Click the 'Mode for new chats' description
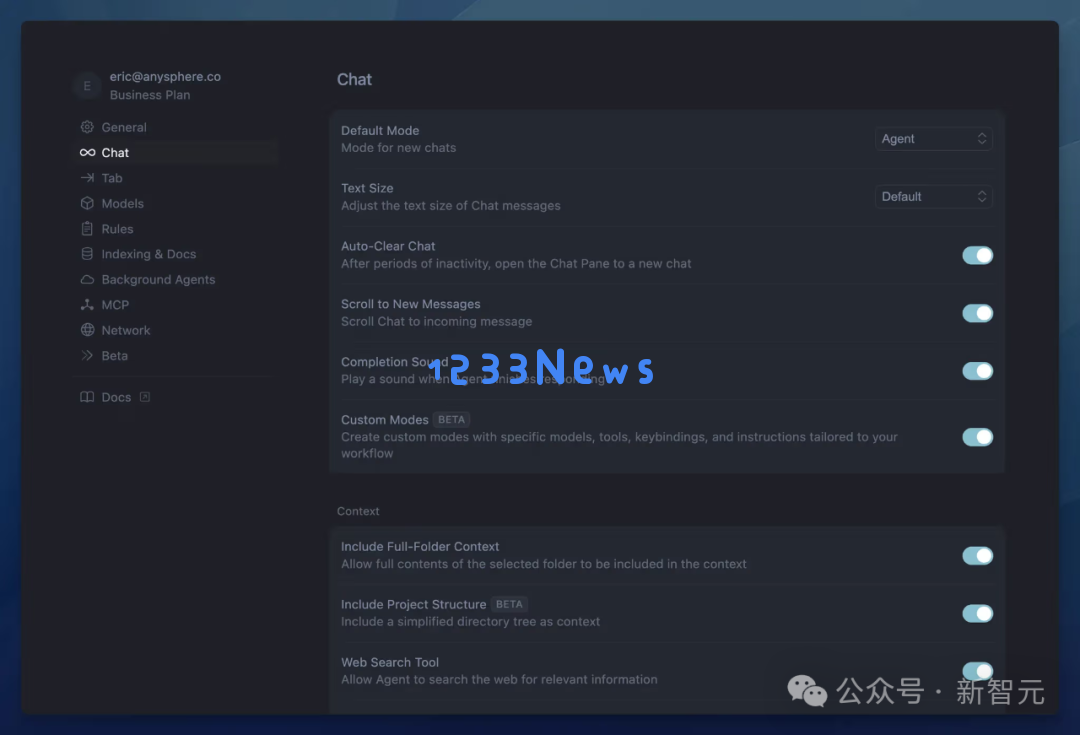 tap(399, 147)
